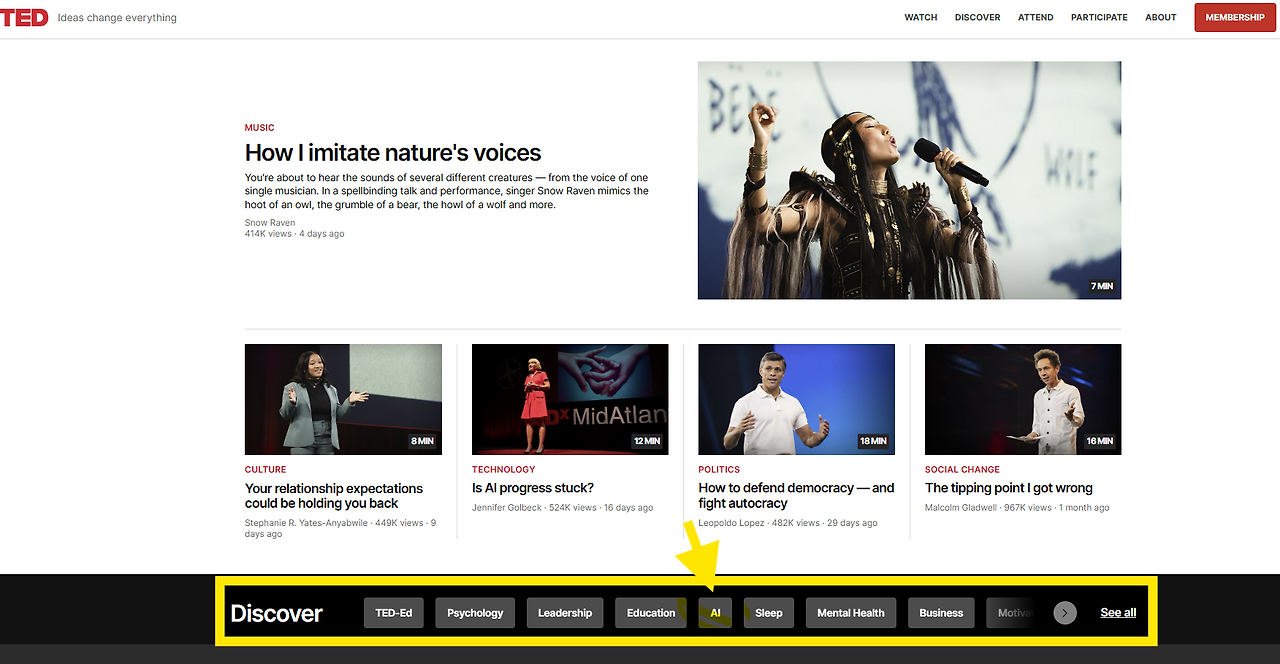The width and height of the screenshot is (1280, 664).
Task: Open the ABOUT menu
Action: coord(1161,17)
